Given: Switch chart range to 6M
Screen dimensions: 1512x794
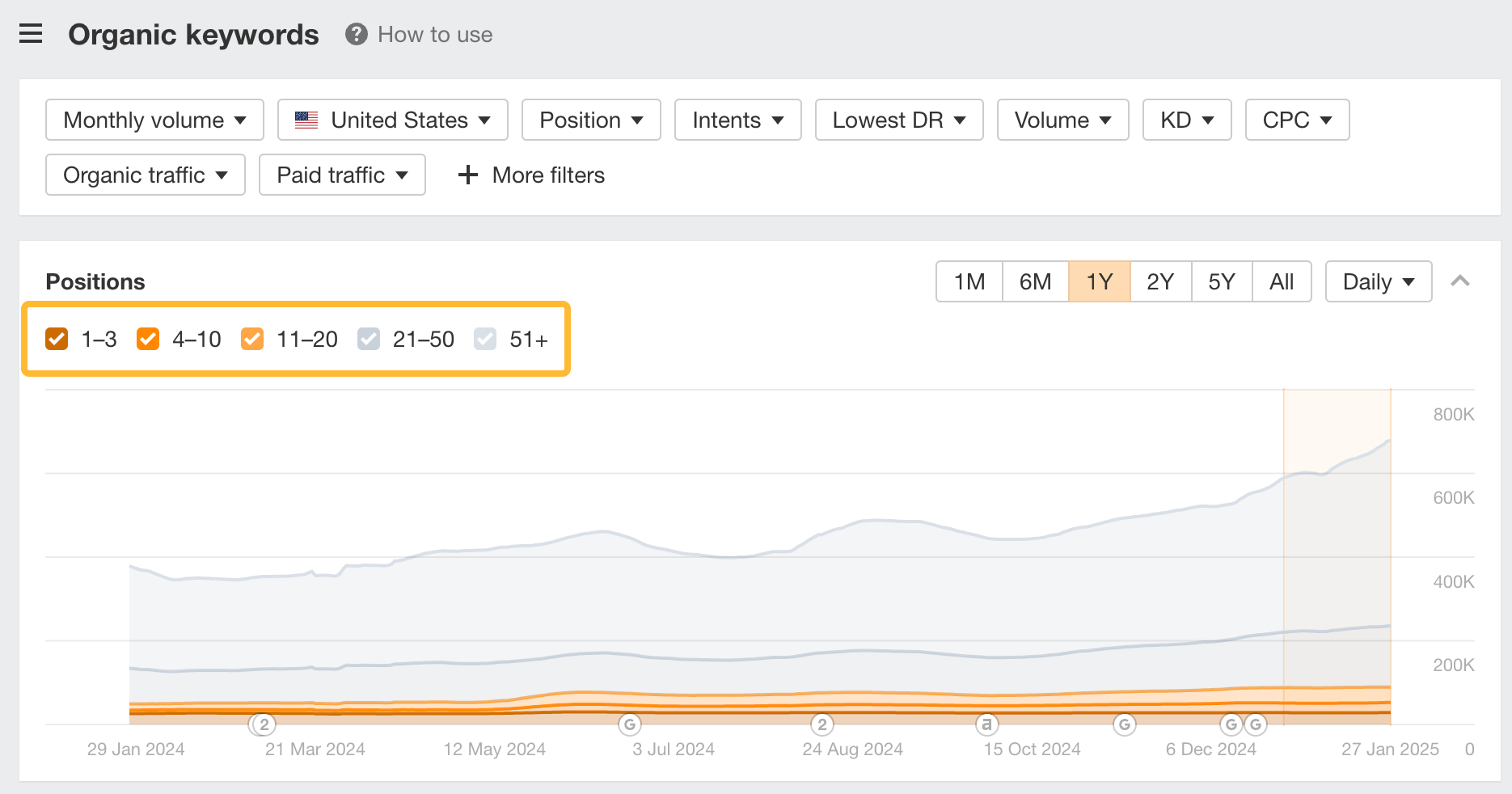Looking at the screenshot, I should coord(1035,281).
